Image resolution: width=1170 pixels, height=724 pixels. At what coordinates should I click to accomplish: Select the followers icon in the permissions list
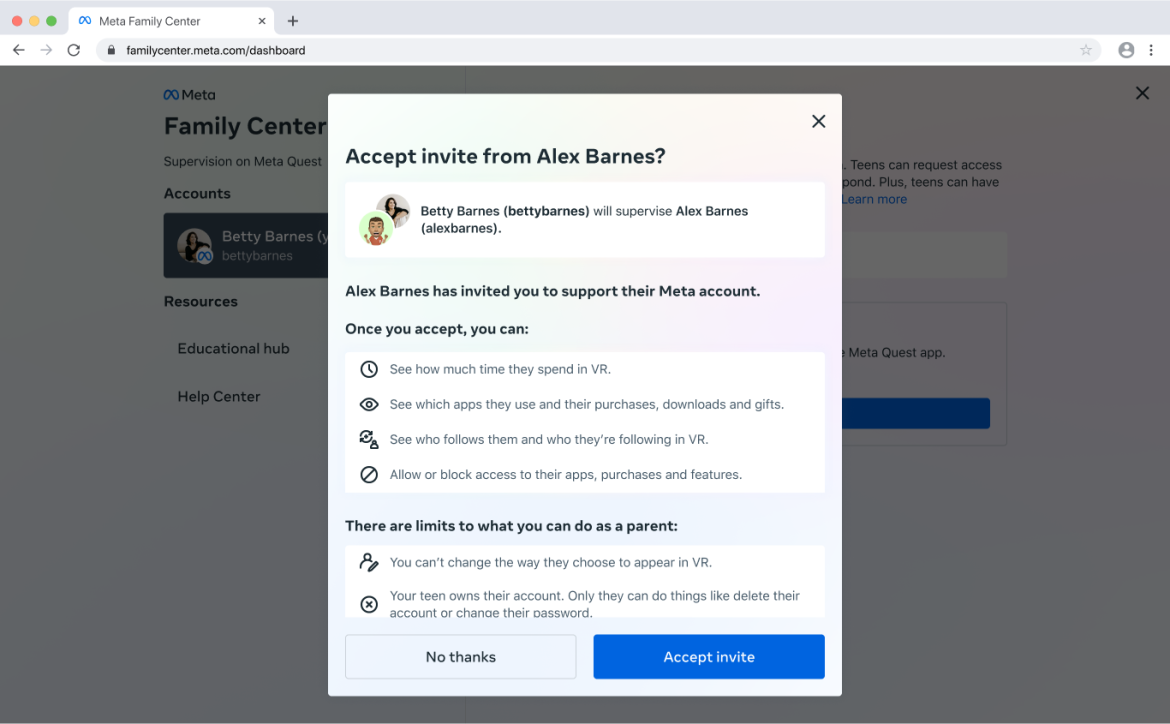tap(370, 439)
